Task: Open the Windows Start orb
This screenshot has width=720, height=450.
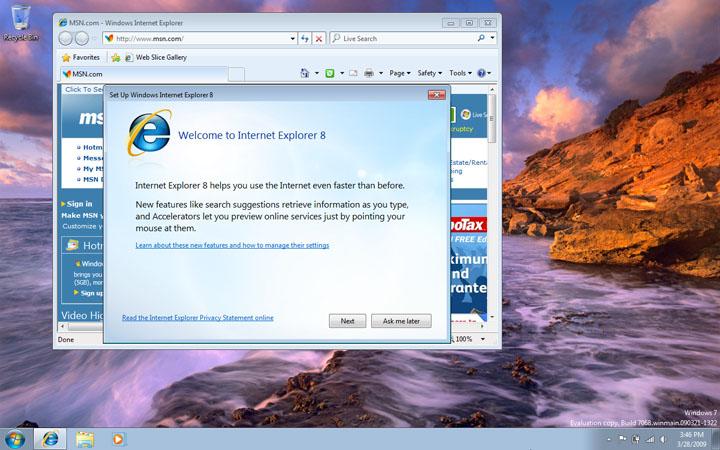Action: click(15, 440)
